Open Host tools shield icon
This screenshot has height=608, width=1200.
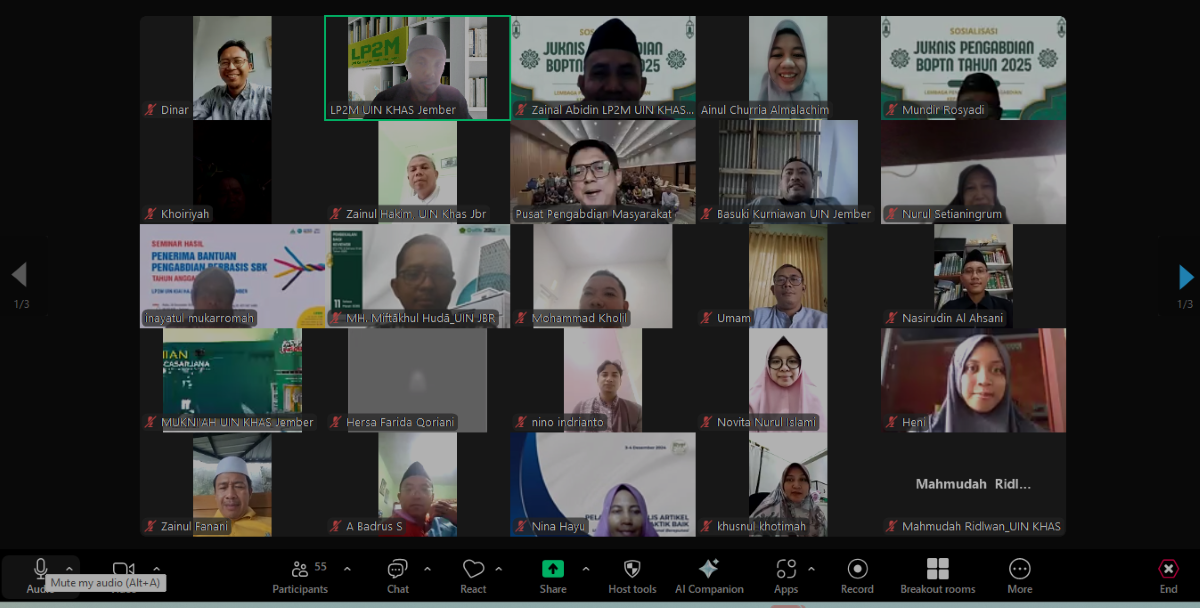[x=632, y=569]
